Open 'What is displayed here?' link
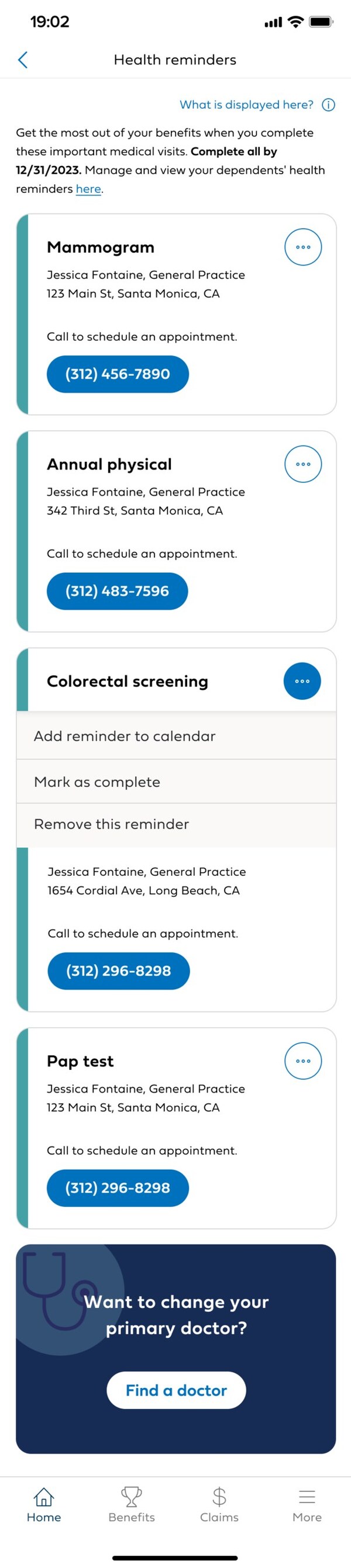The image size is (351, 1568). click(x=246, y=105)
